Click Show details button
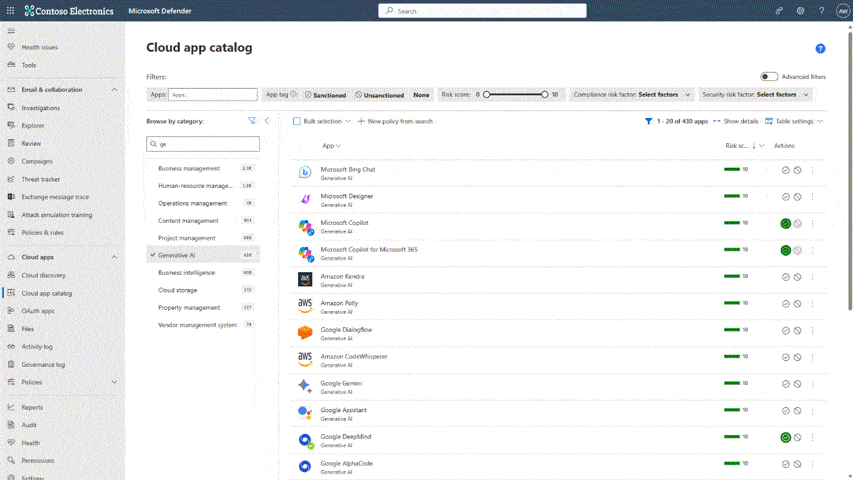Image resolution: width=853 pixels, height=480 pixels. [x=735, y=121]
